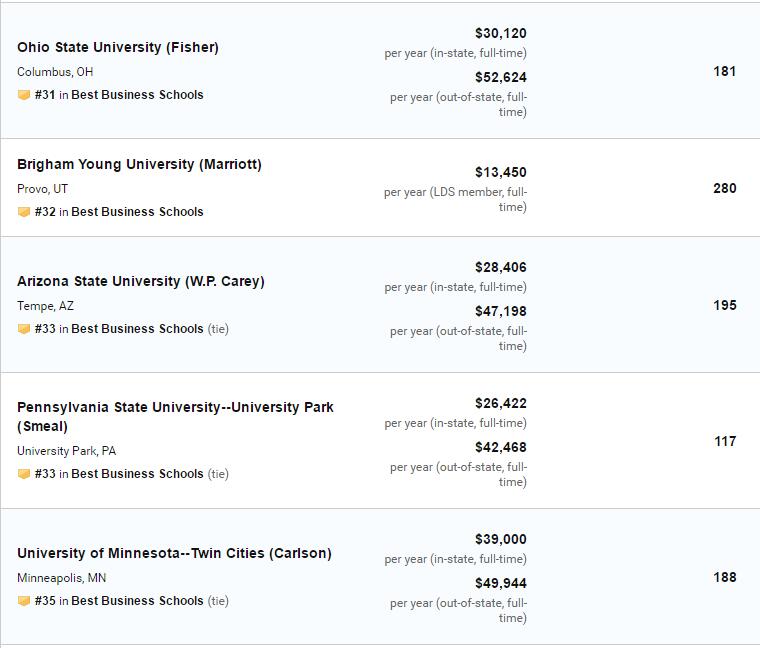This screenshot has width=760, height=648.
Task: Click the $49,944 out-of-state tuition for Minnesota
Action: (501, 583)
